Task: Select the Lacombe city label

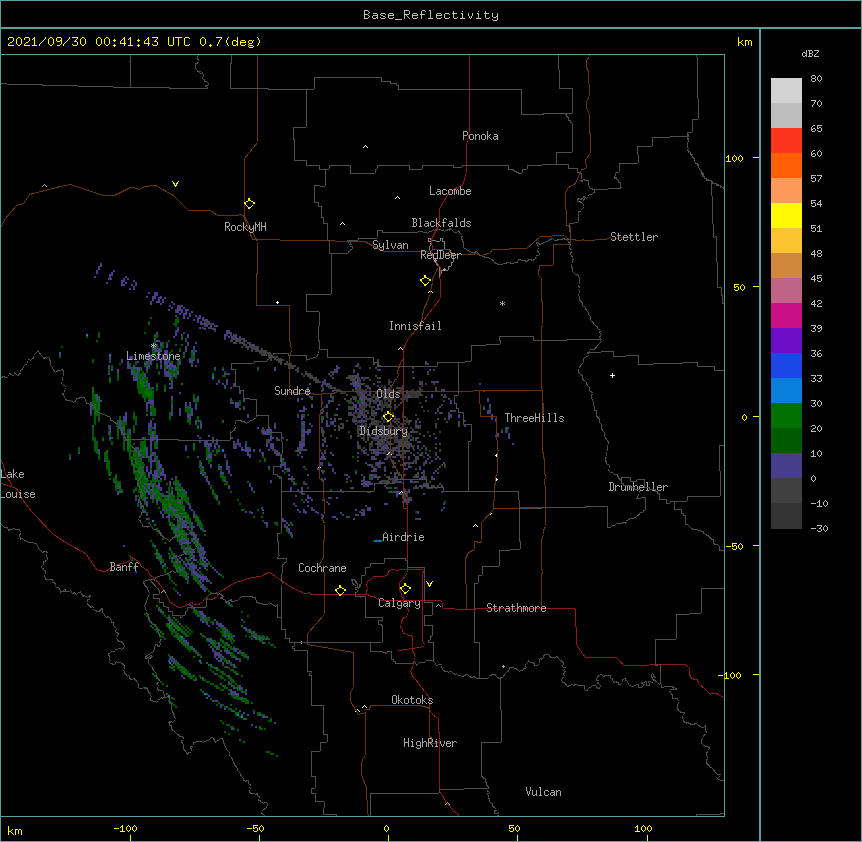Action: [x=450, y=191]
